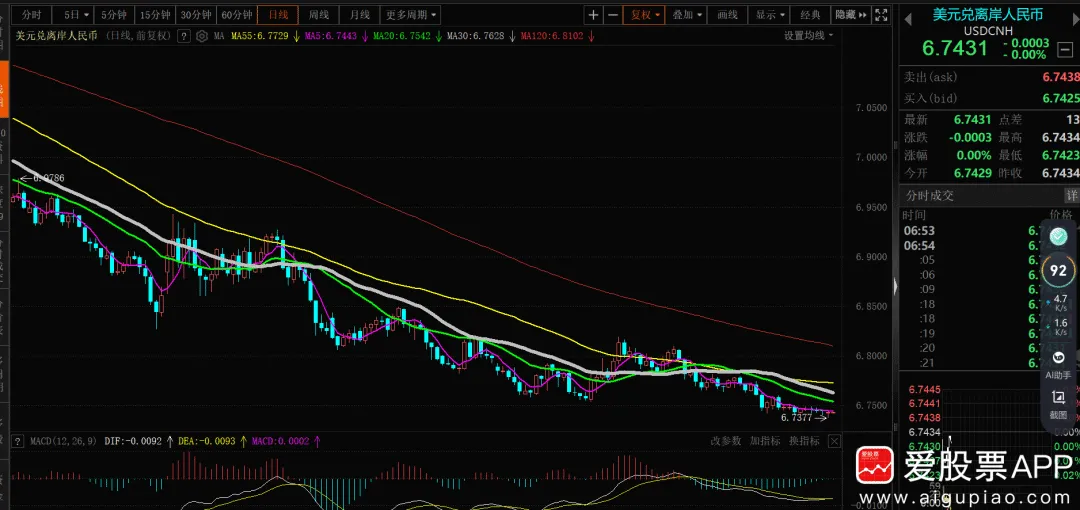
Task: Select the 5分钟 period tab
Action: pos(112,14)
